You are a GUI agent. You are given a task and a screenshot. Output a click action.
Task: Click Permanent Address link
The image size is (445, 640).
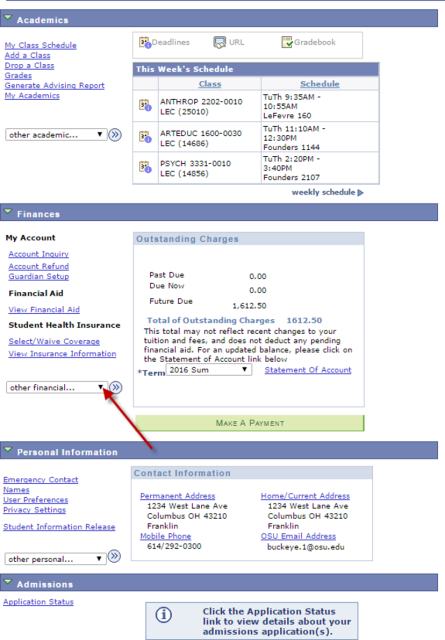pos(178,496)
